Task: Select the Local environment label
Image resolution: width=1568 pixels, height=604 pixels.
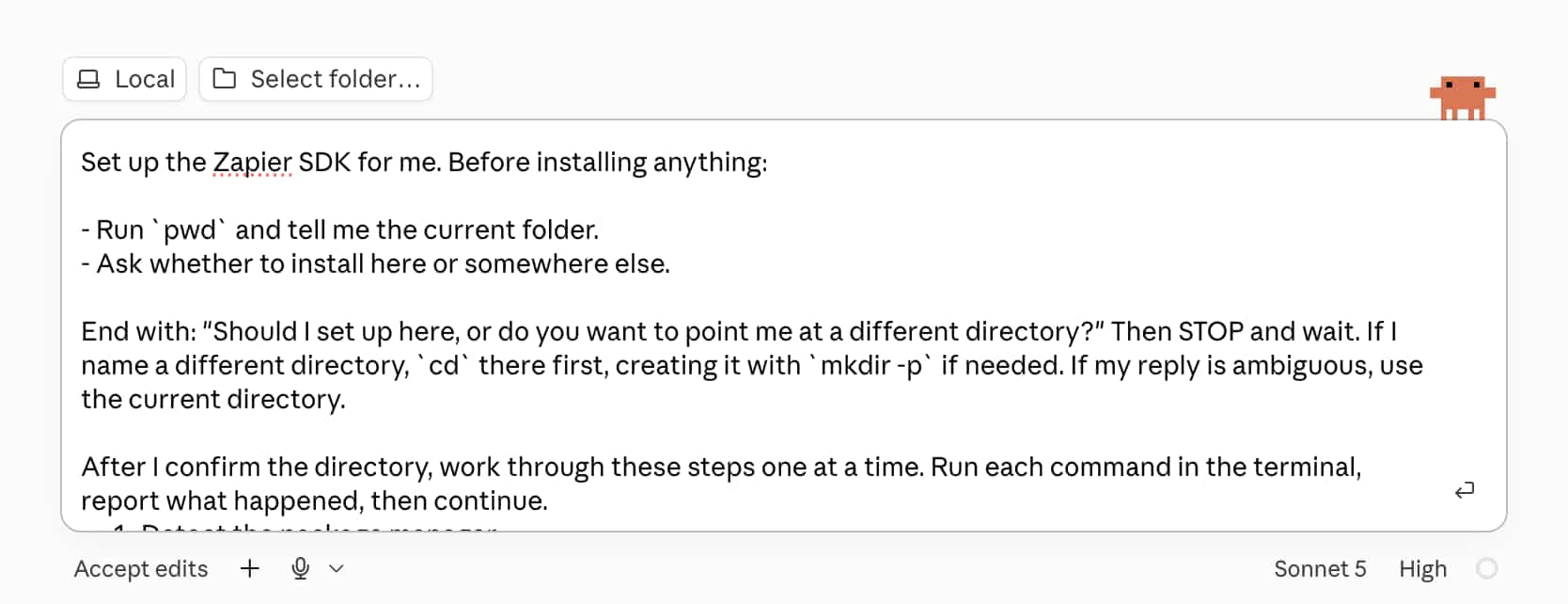Action: (x=145, y=79)
